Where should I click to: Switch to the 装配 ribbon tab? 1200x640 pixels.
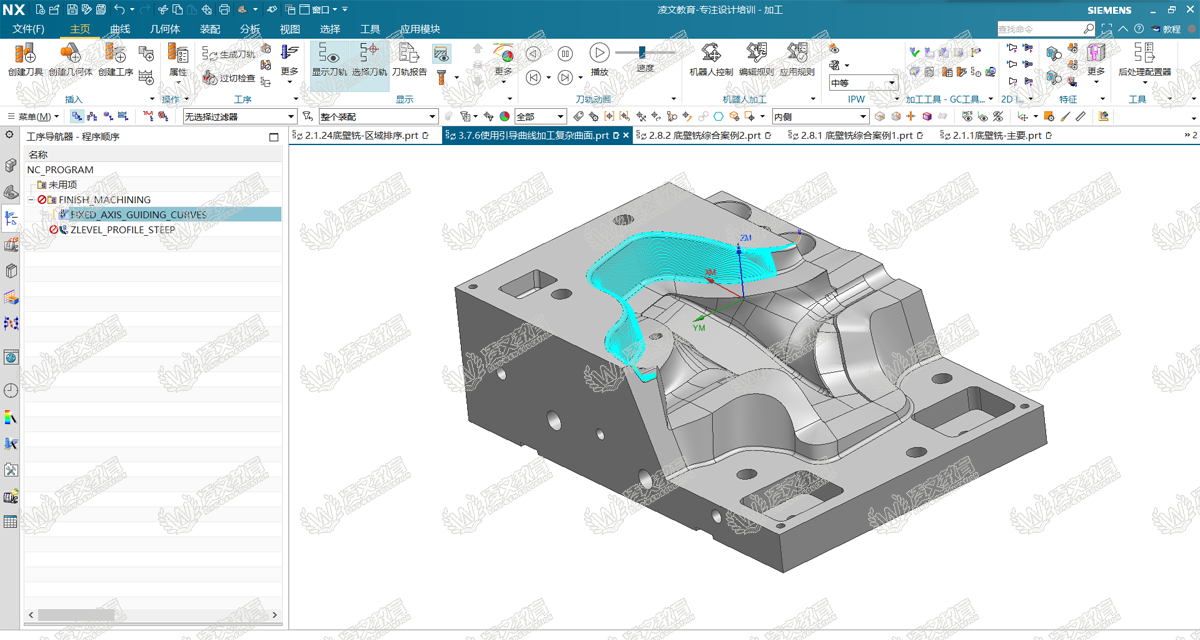point(210,29)
